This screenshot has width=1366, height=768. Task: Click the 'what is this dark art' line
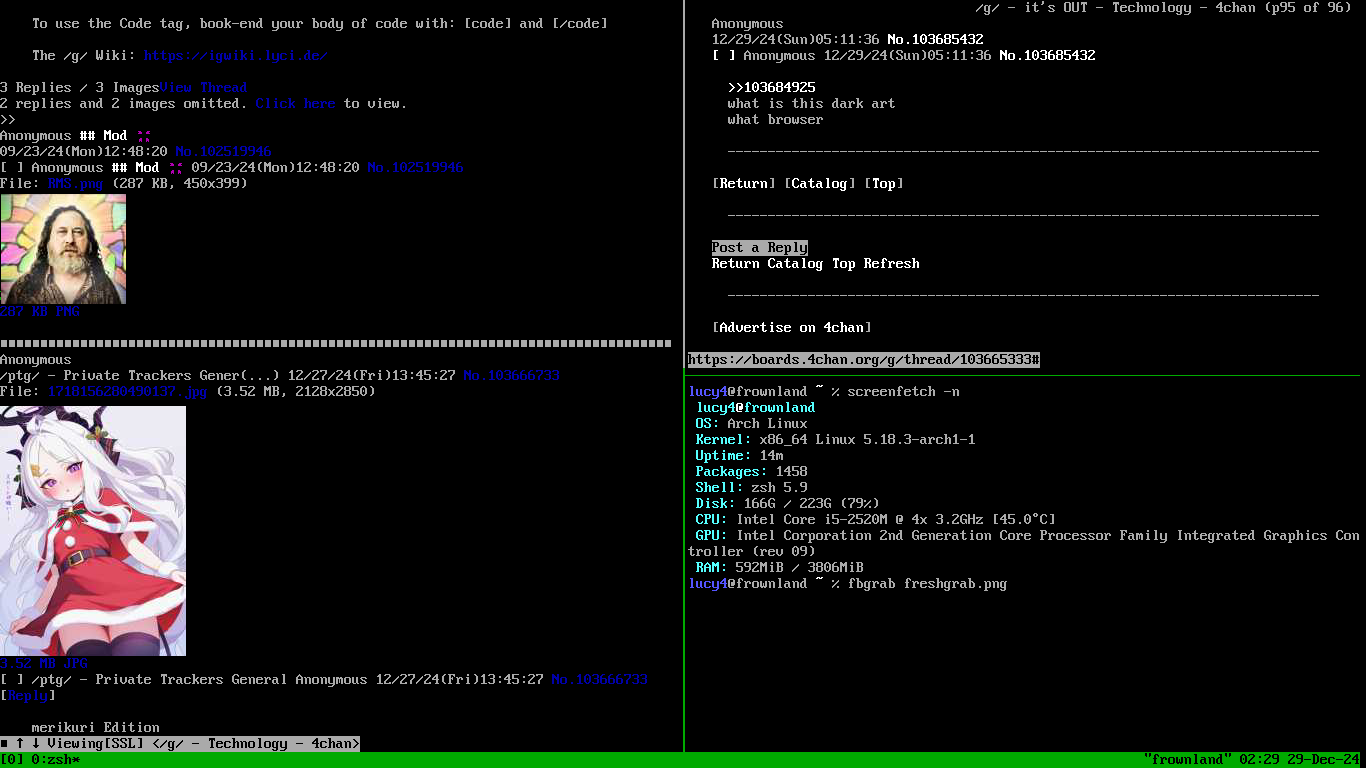tap(811, 103)
